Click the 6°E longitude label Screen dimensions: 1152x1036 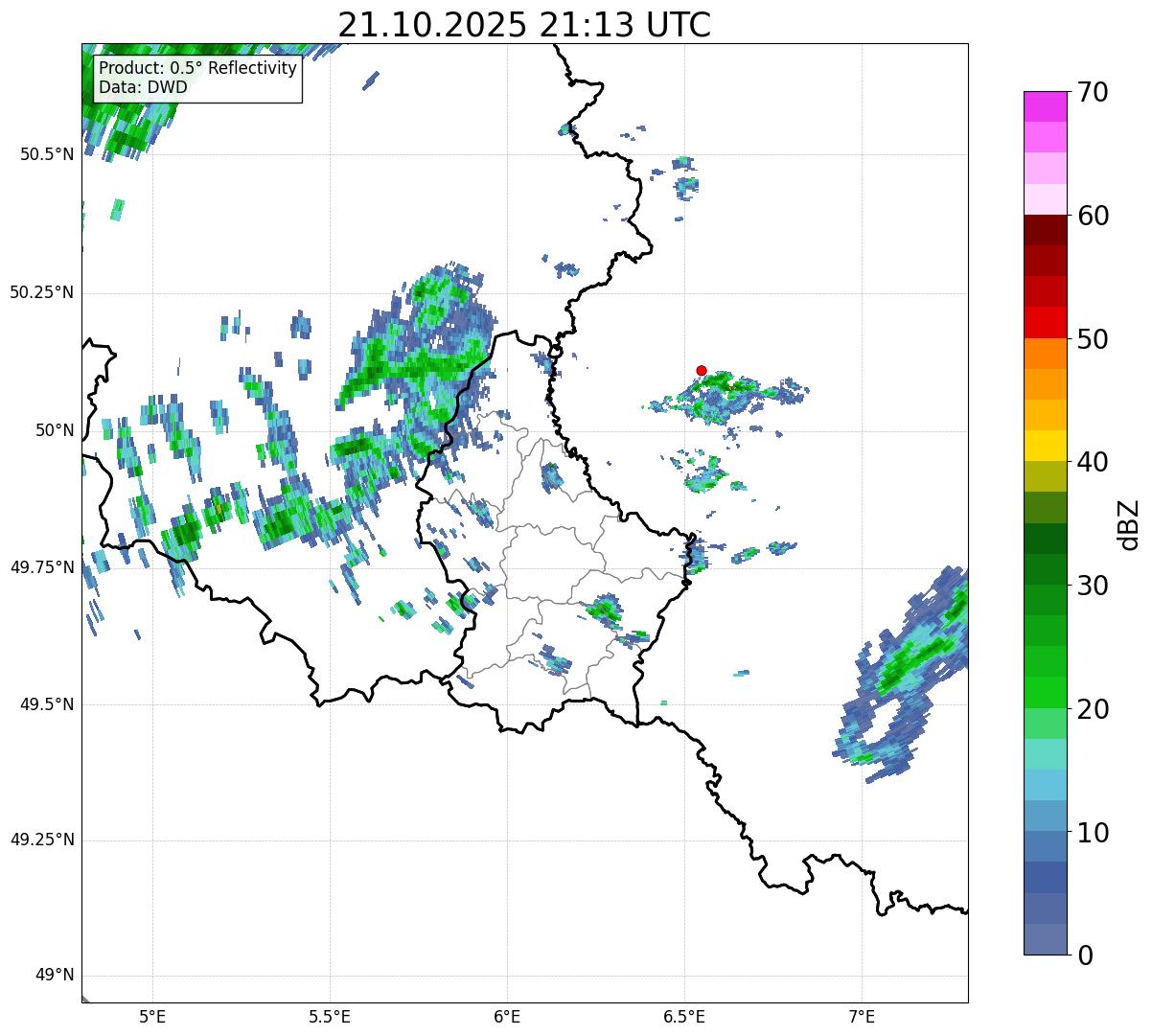pos(507,1017)
